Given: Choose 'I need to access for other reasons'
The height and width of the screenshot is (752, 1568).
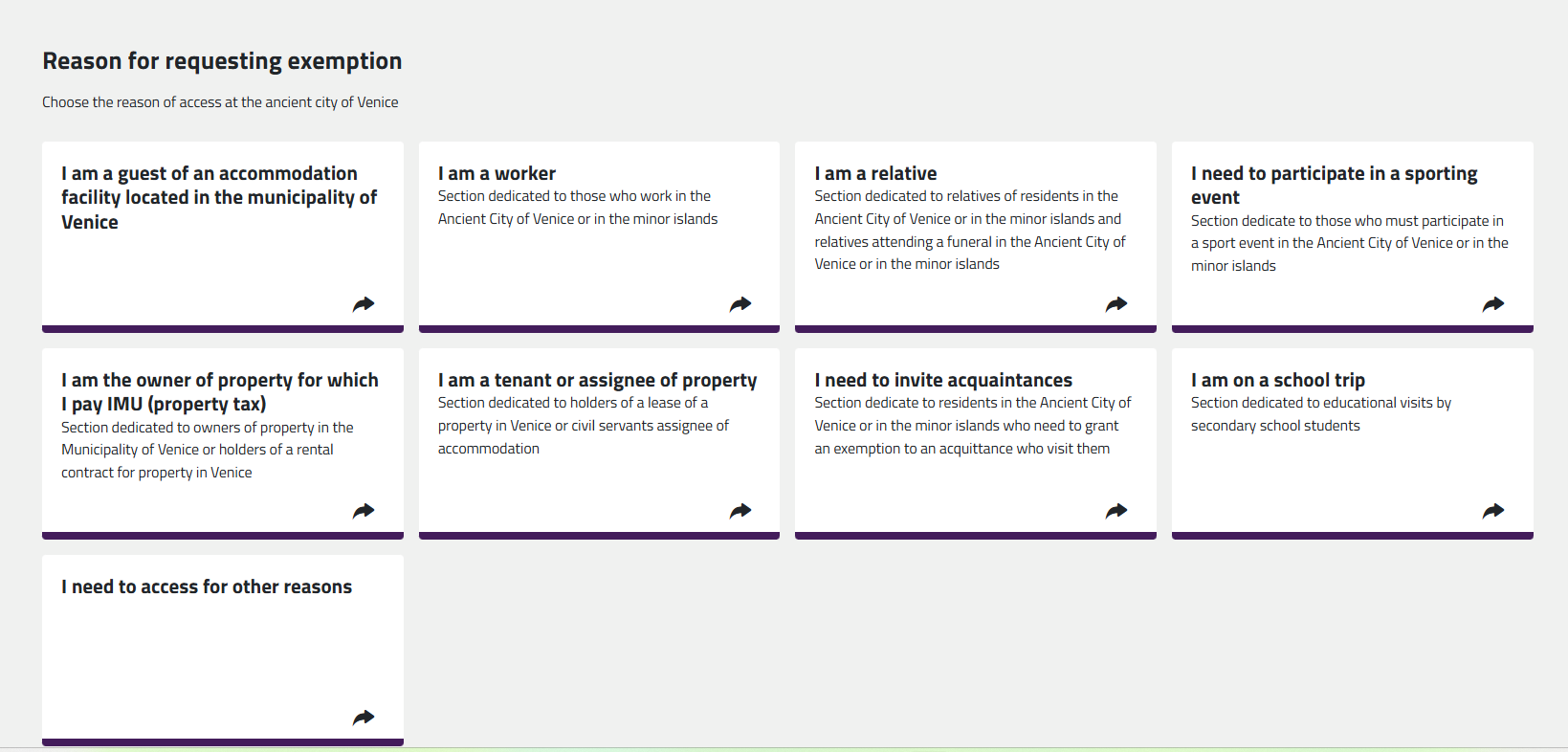Looking at the screenshot, I should pos(207,586).
